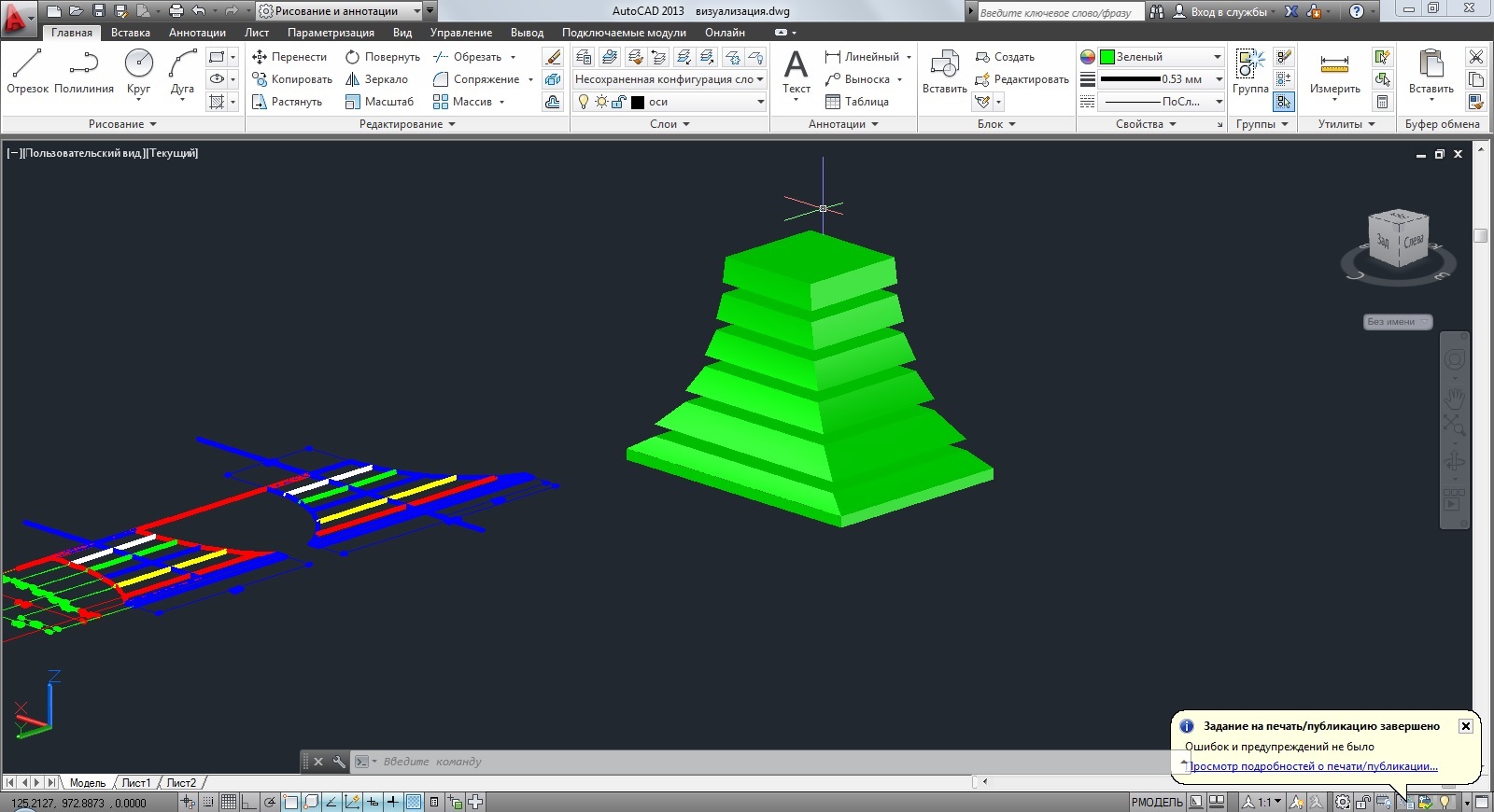Click the Вставить block insert icon
This screenshot has height=812, width=1494.
pyautogui.click(x=944, y=71)
